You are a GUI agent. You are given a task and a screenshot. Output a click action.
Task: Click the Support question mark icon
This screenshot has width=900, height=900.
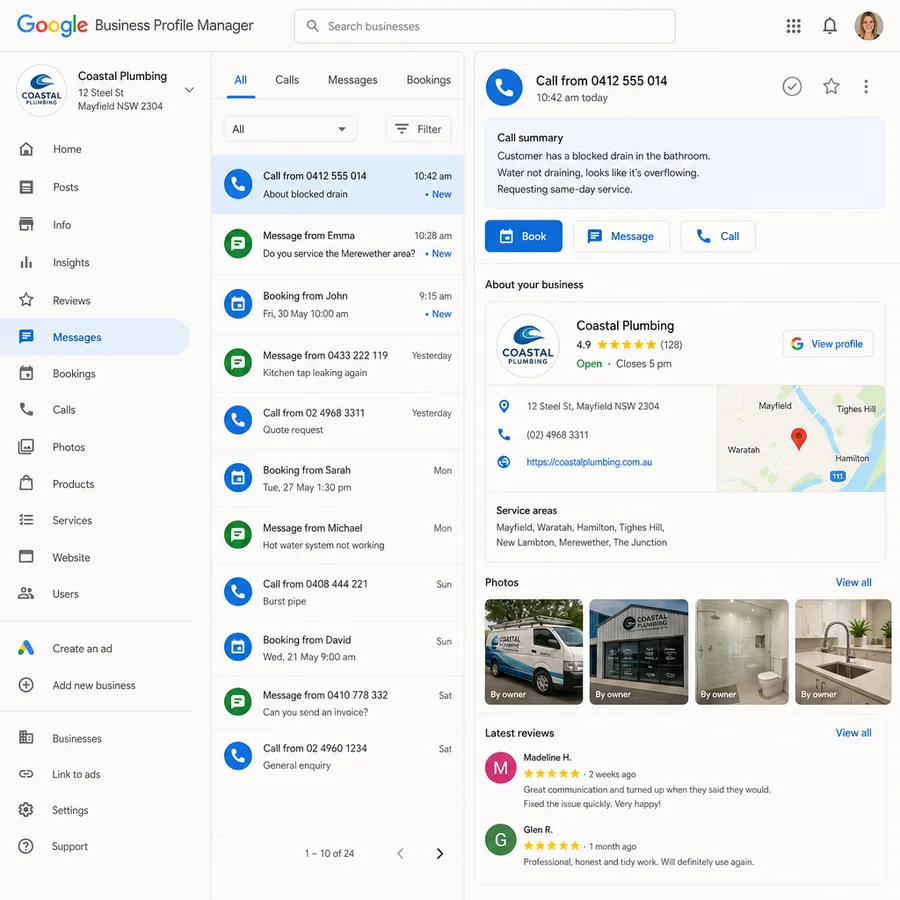pos(26,846)
